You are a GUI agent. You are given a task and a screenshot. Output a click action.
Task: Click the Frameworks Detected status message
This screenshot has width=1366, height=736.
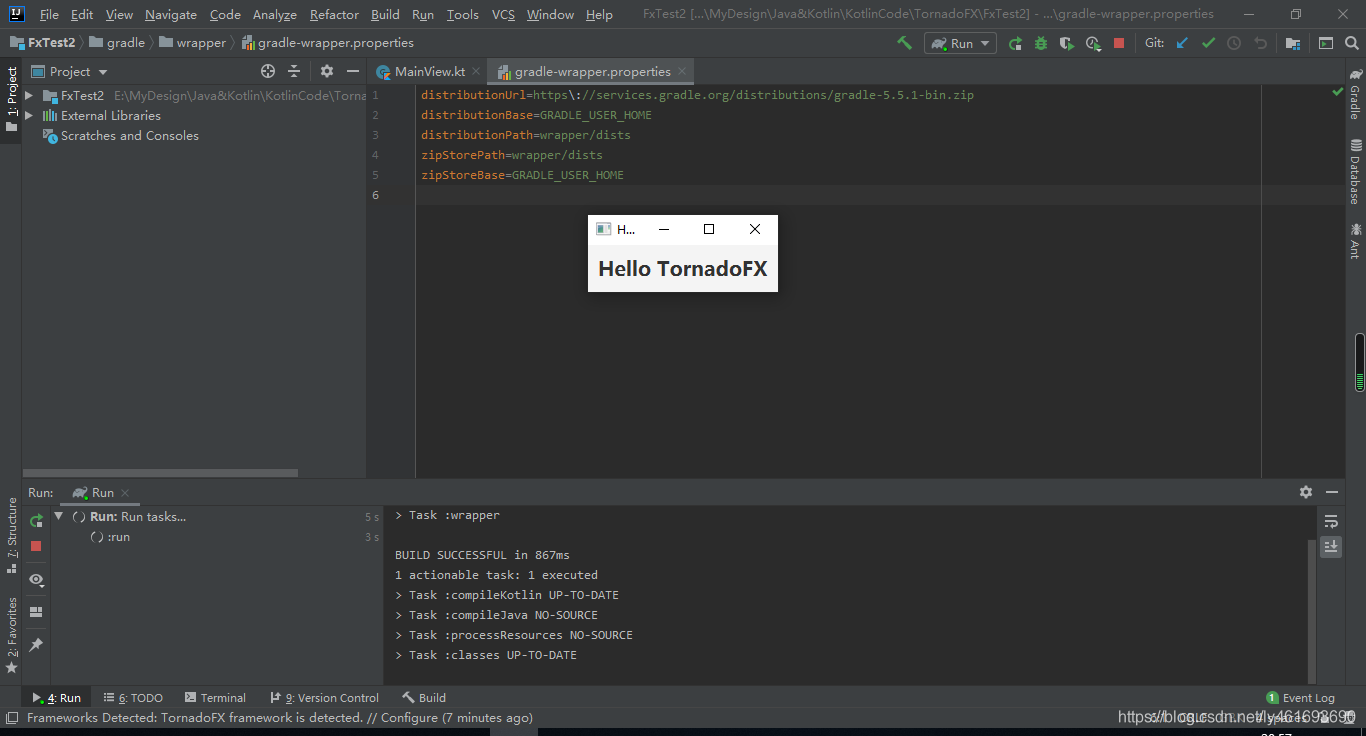[280, 718]
